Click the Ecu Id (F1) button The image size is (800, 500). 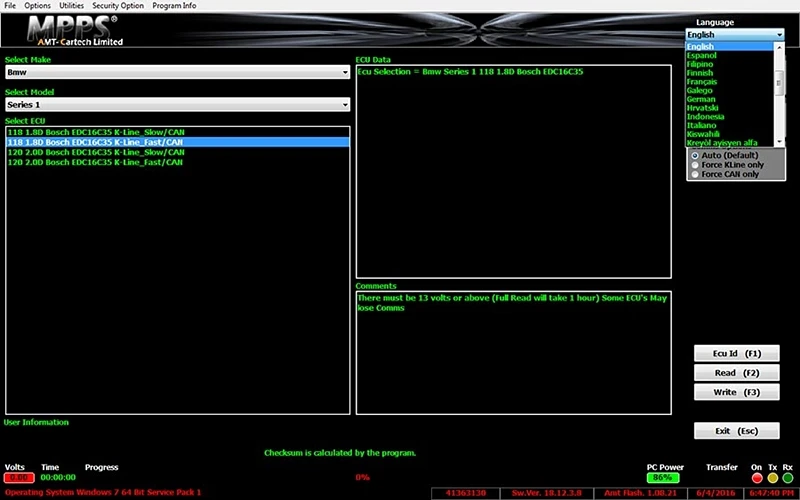(x=736, y=354)
